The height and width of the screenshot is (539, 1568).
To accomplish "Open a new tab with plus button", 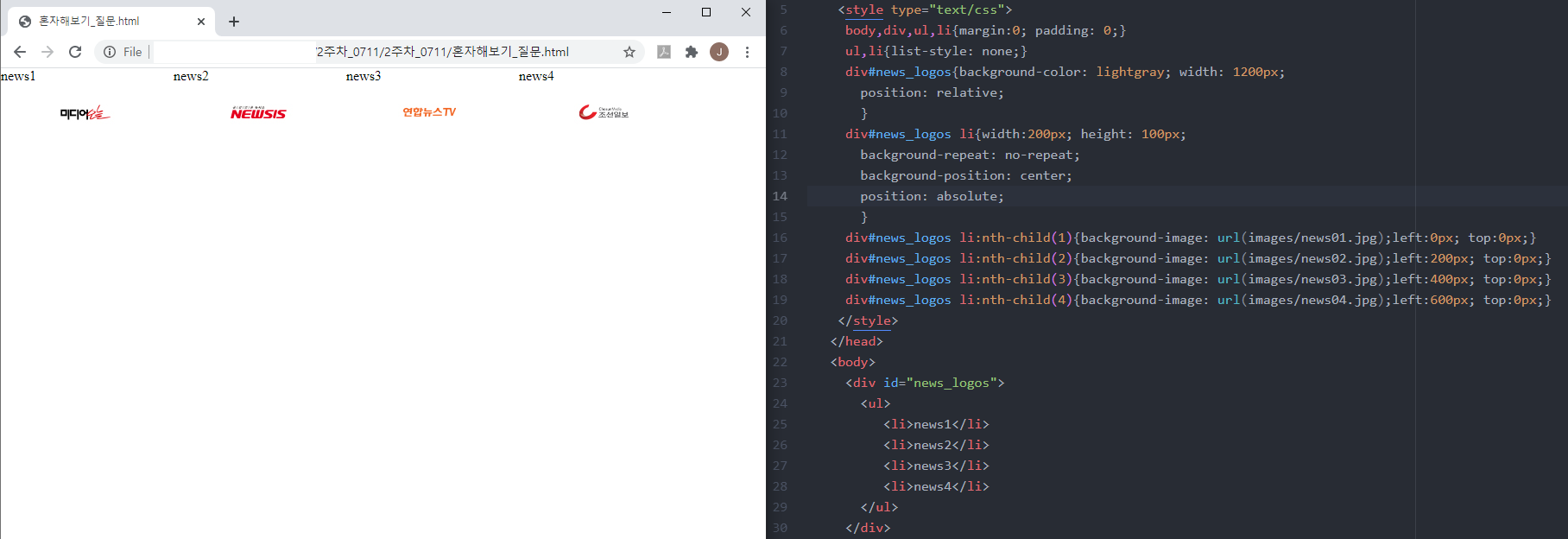I will [234, 22].
